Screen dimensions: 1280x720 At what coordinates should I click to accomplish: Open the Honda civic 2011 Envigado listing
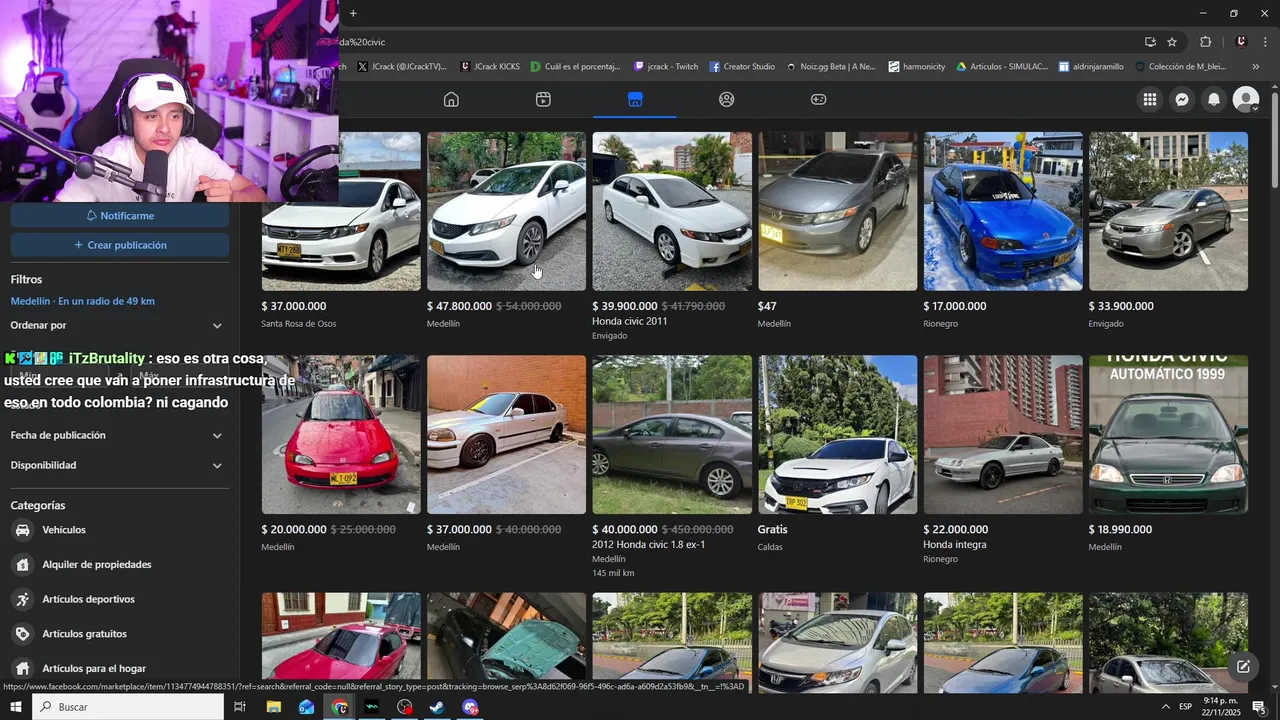pyautogui.click(x=672, y=237)
